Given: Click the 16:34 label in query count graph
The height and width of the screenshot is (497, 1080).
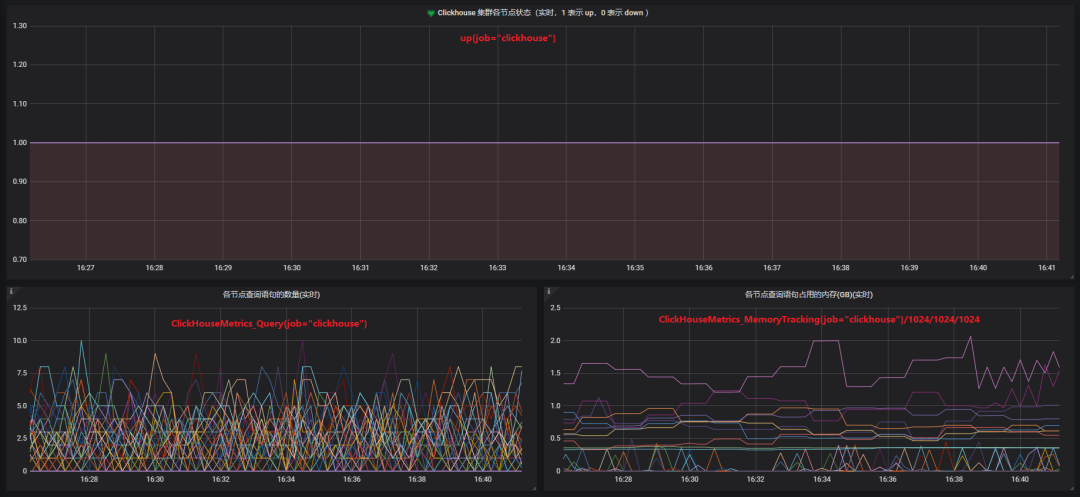Looking at the screenshot, I should [286, 479].
